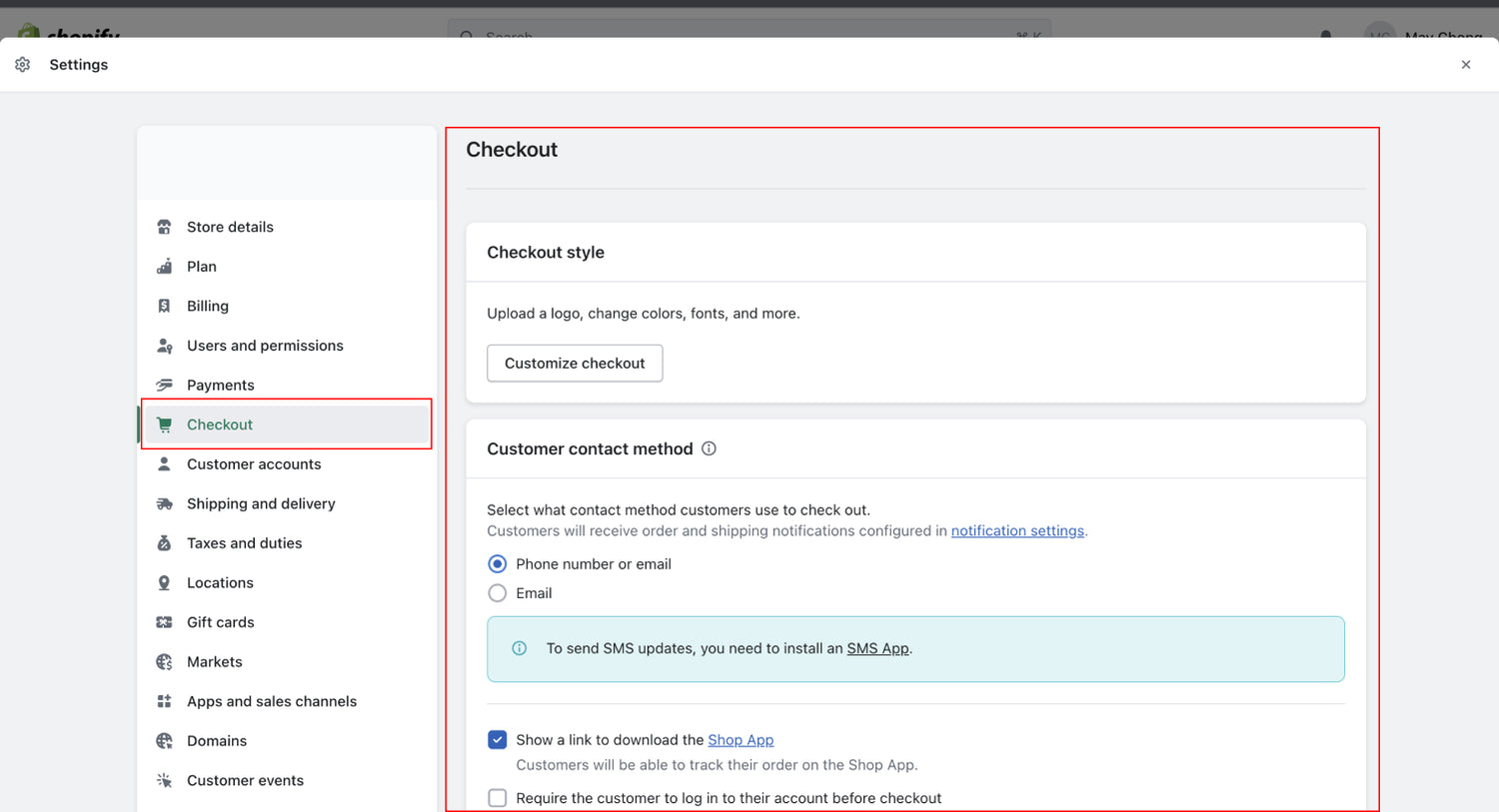Image resolution: width=1499 pixels, height=812 pixels.
Task: Follow the SMS App link
Action: (x=877, y=649)
